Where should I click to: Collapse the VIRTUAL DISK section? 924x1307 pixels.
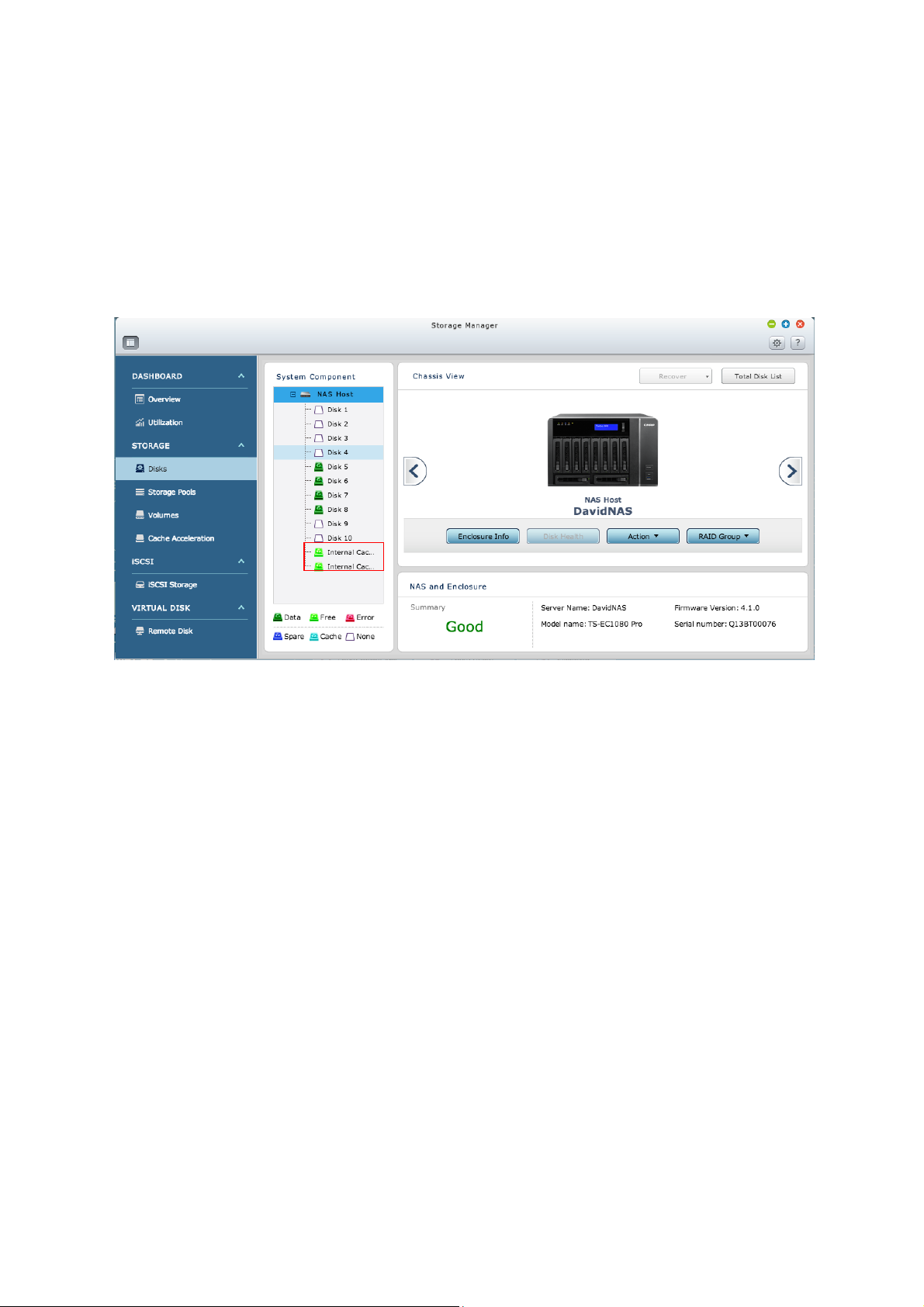(241, 607)
